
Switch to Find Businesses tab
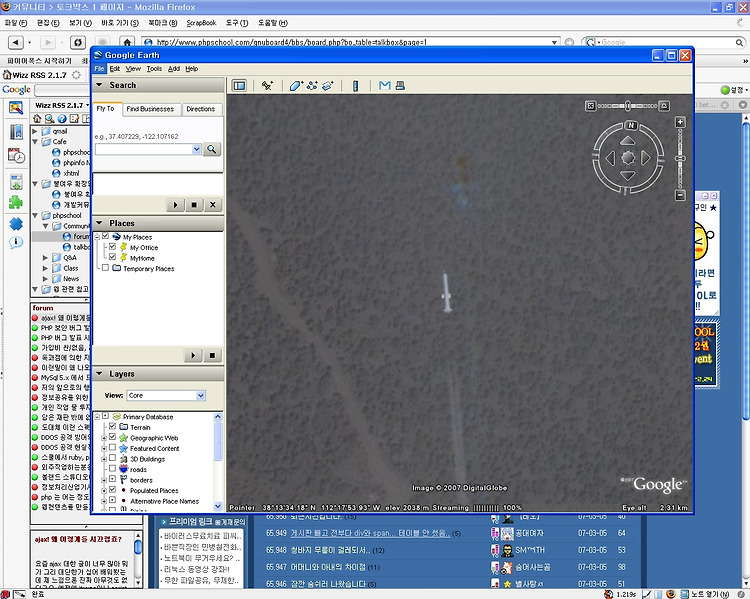tap(150, 109)
